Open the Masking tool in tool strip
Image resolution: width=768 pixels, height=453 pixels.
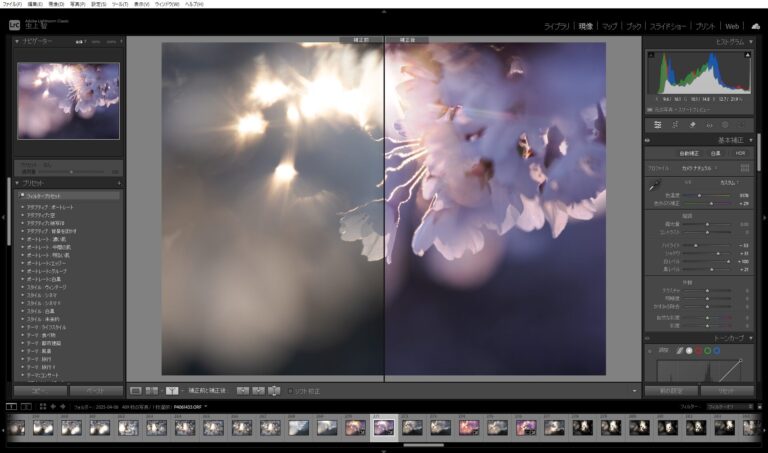(726, 125)
